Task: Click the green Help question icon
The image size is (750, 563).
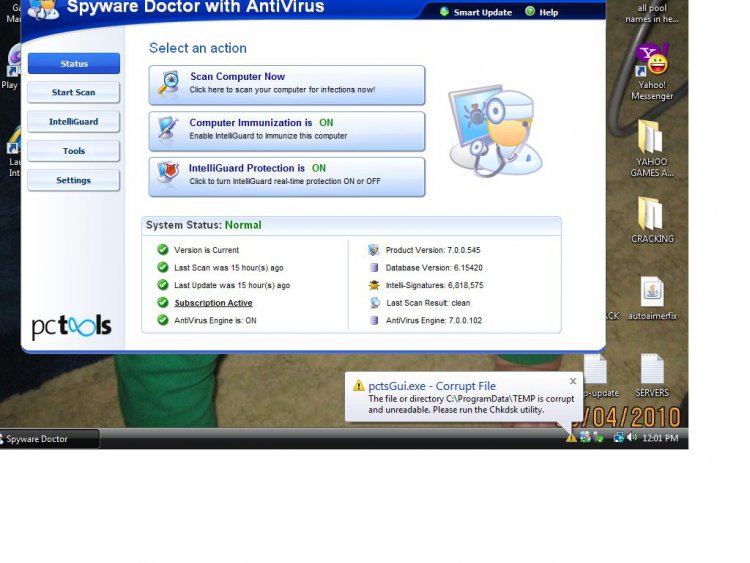Action: (x=530, y=11)
